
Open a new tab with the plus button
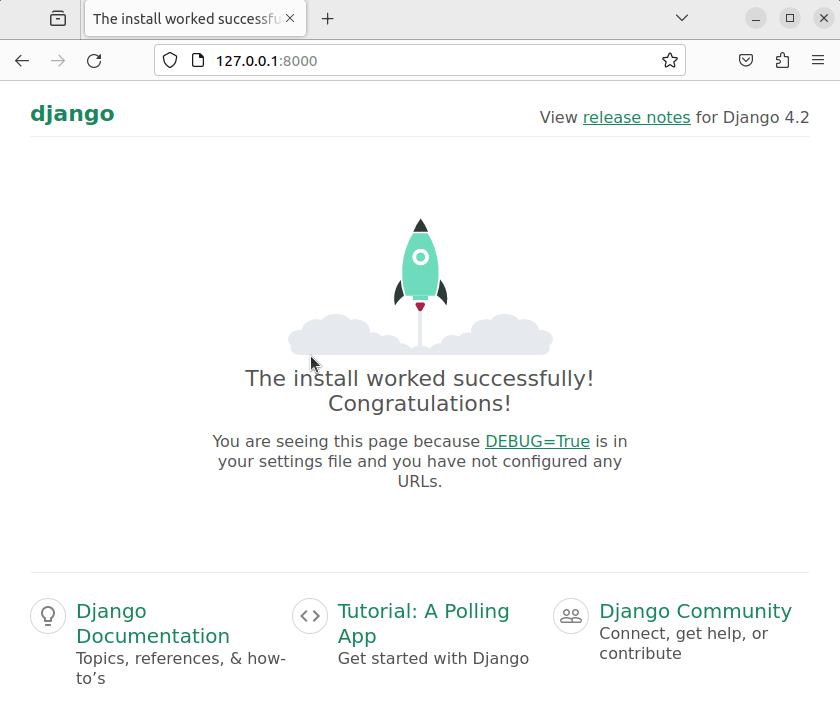coord(327,19)
